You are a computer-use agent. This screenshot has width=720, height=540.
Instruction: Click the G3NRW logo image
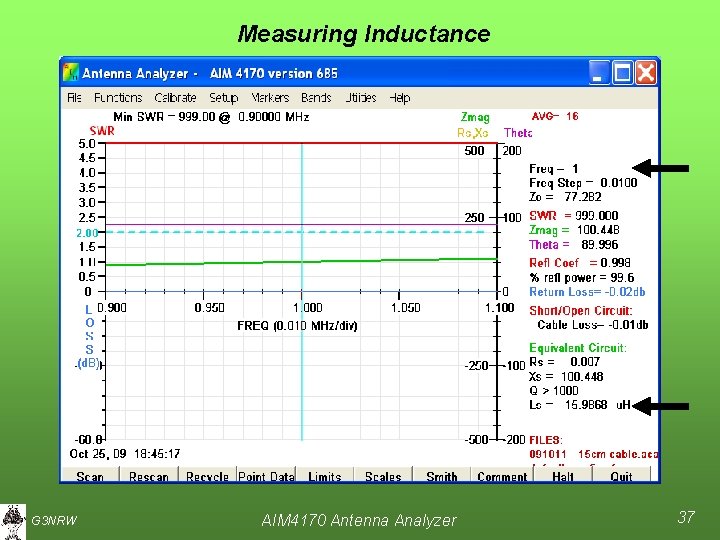coord(13,522)
